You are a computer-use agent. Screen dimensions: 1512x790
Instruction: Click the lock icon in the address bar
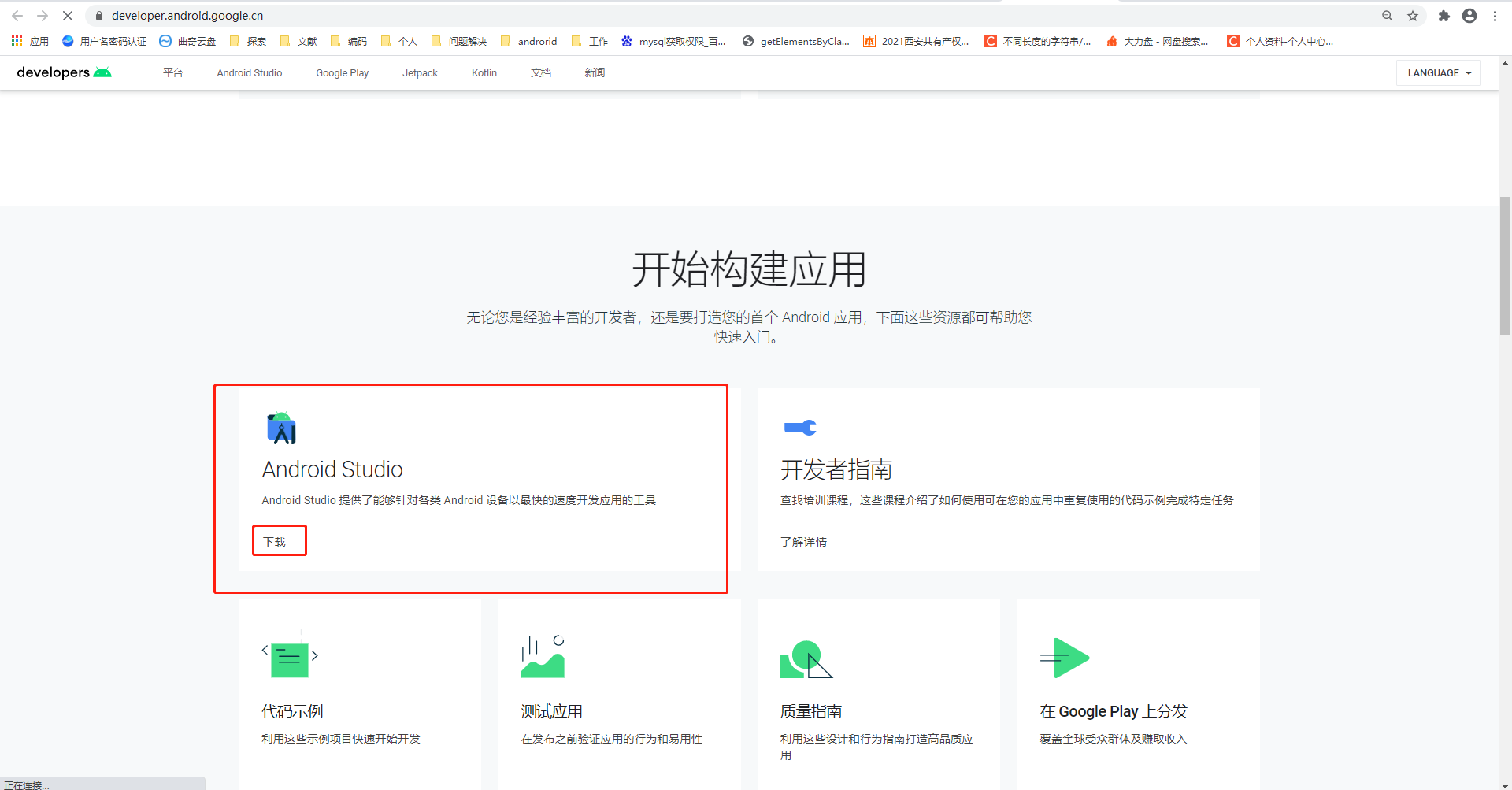coord(99,16)
